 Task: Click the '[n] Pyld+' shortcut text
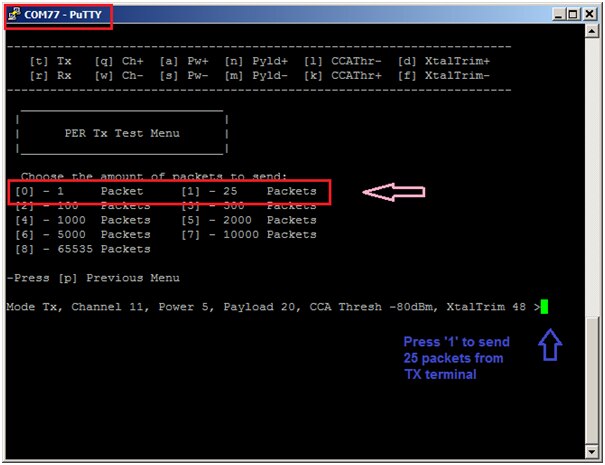point(256,61)
